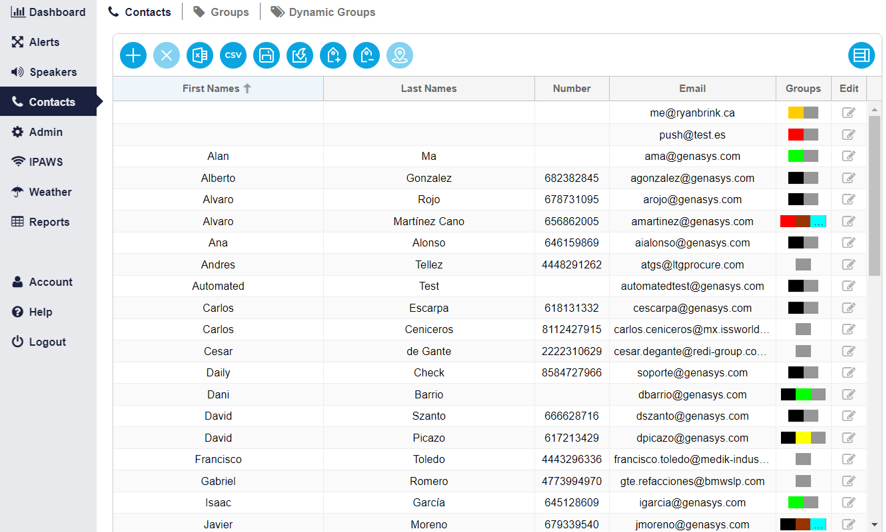Viewport: 886px width, 532px height.
Task: Log out using the Logout link
Action: (47, 342)
